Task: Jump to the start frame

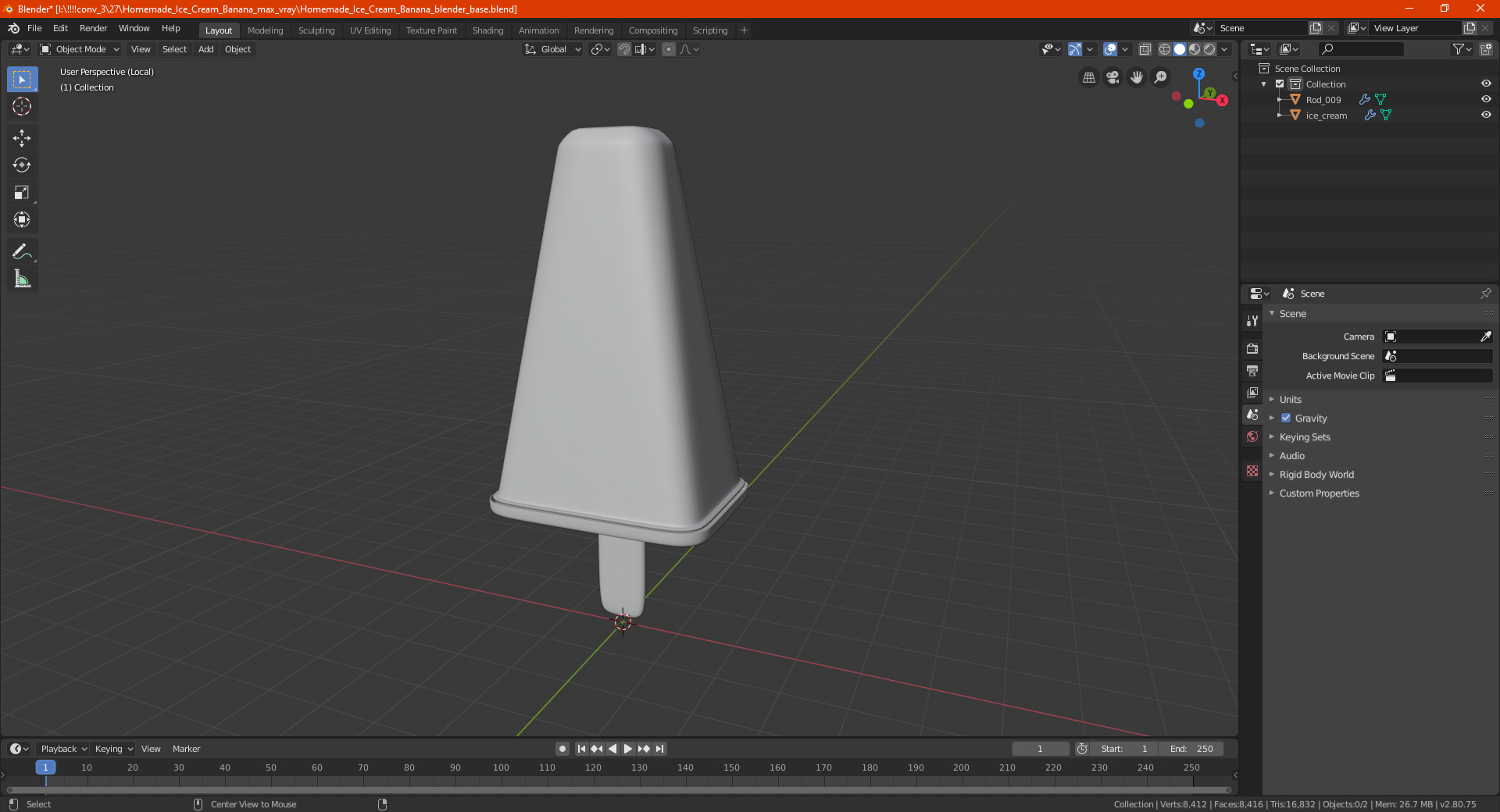Action: tap(581, 749)
